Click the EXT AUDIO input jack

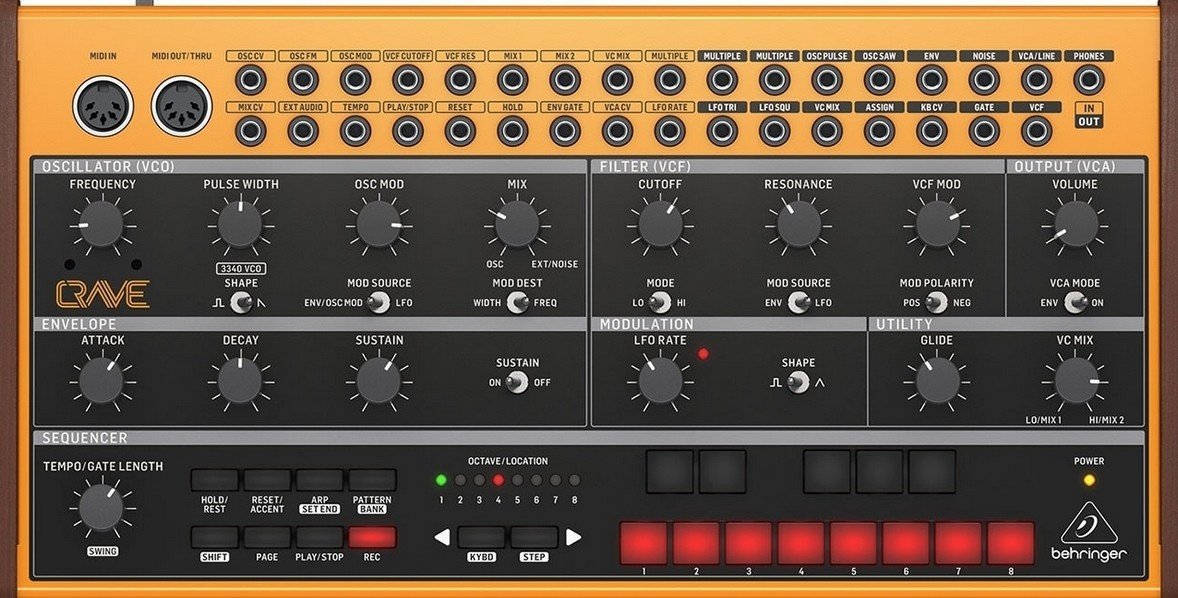[303, 131]
